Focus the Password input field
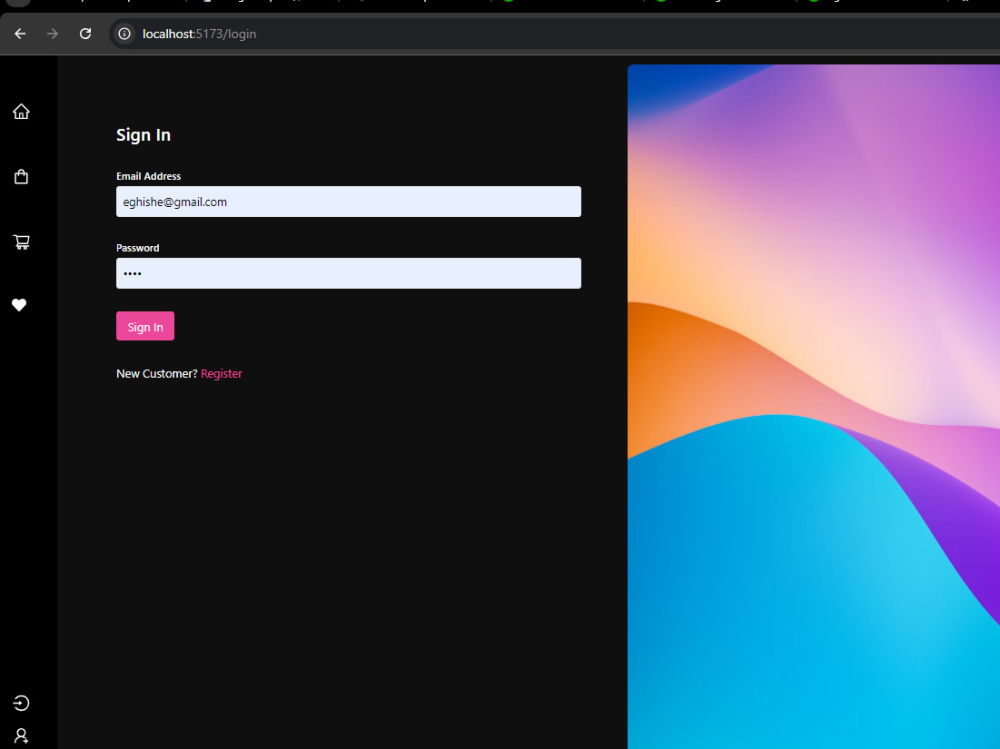 (348, 273)
